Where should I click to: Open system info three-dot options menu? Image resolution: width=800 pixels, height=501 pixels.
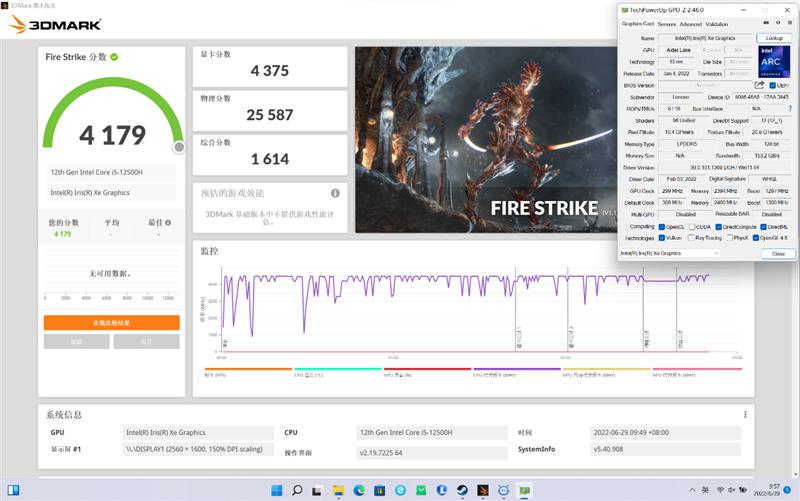coord(745,415)
